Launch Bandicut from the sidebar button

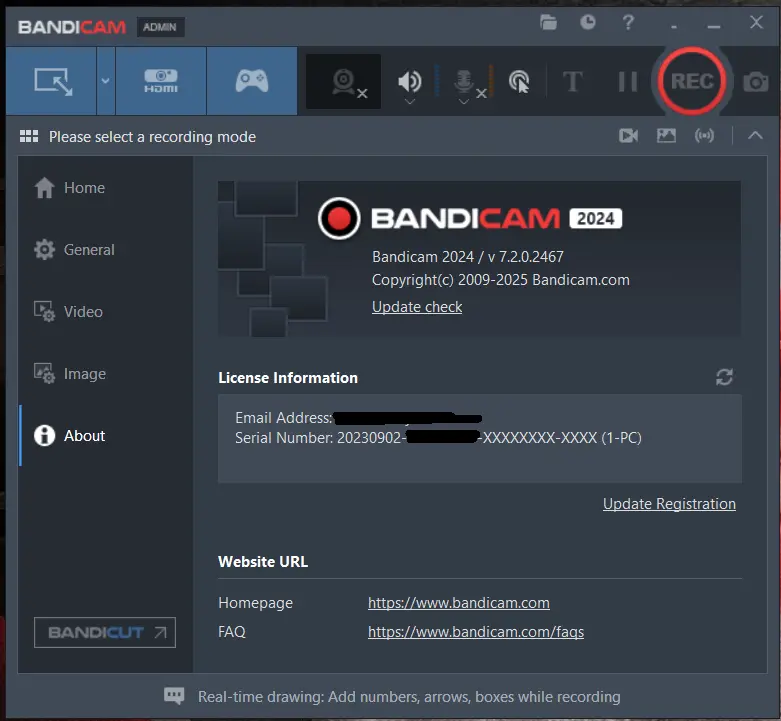coord(105,632)
